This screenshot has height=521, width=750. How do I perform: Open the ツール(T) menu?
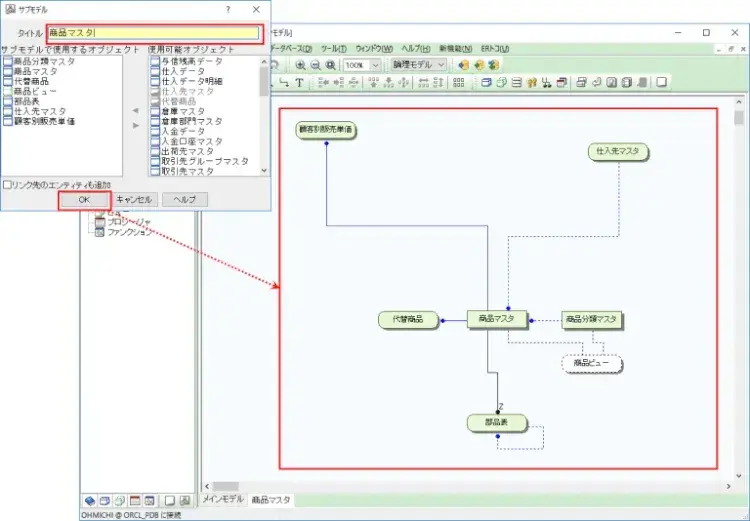click(x=334, y=48)
